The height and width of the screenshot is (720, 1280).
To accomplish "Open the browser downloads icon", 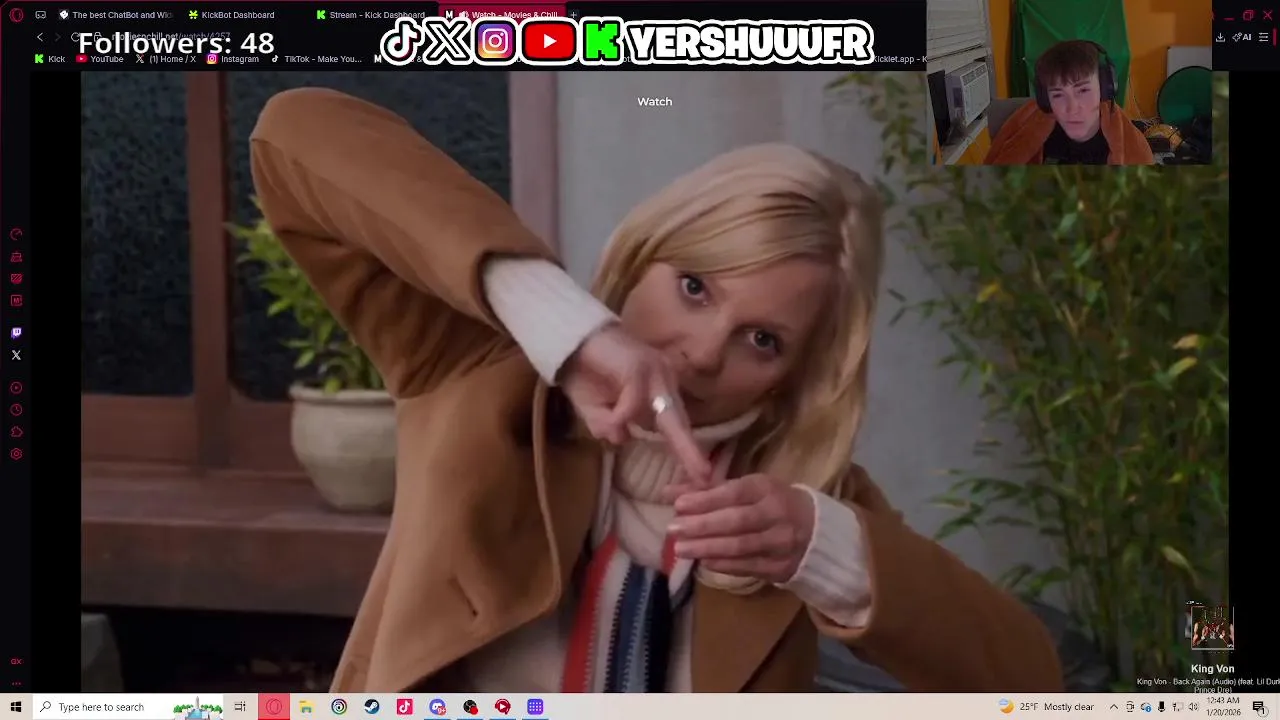I will pos(1220,37).
